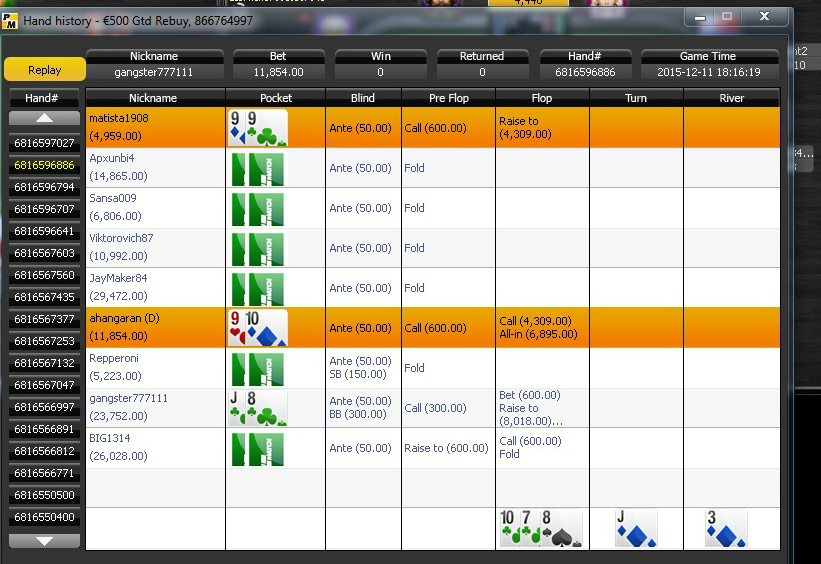Select highlighted hand 6816596886
Image resolution: width=821 pixels, height=564 pixels.
pos(45,165)
